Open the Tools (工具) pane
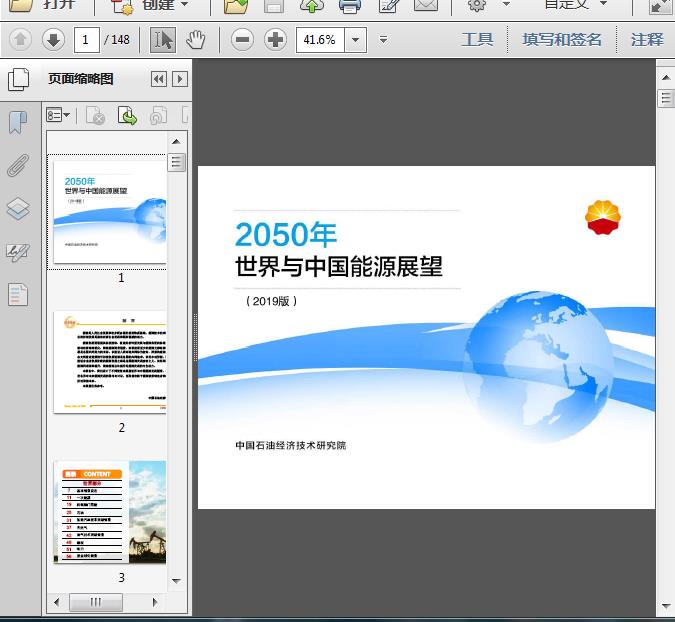The width and height of the screenshot is (675, 622). (477, 40)
